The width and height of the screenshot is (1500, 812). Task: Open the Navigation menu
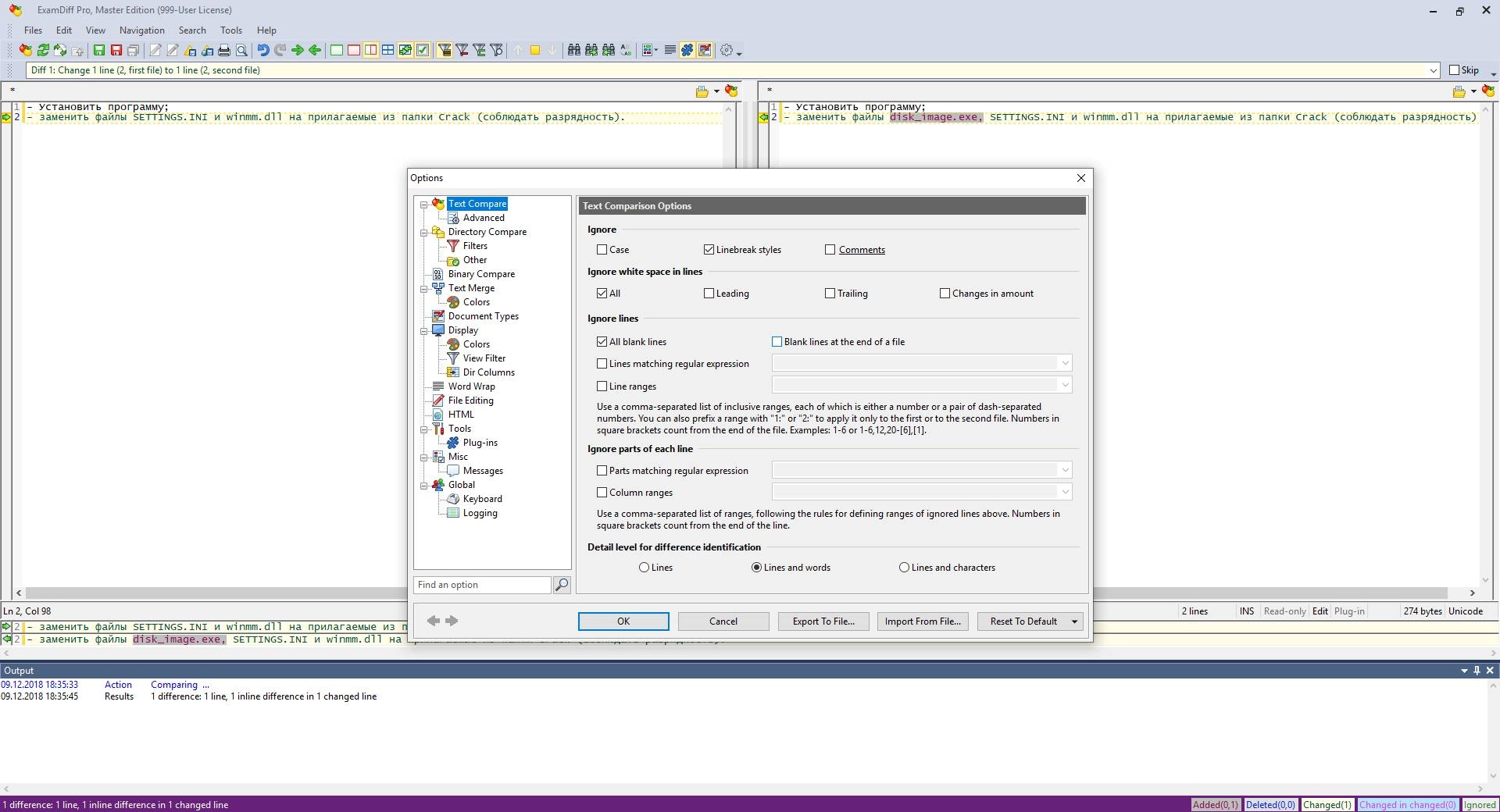pyautogui.click(x=141, y=30)
